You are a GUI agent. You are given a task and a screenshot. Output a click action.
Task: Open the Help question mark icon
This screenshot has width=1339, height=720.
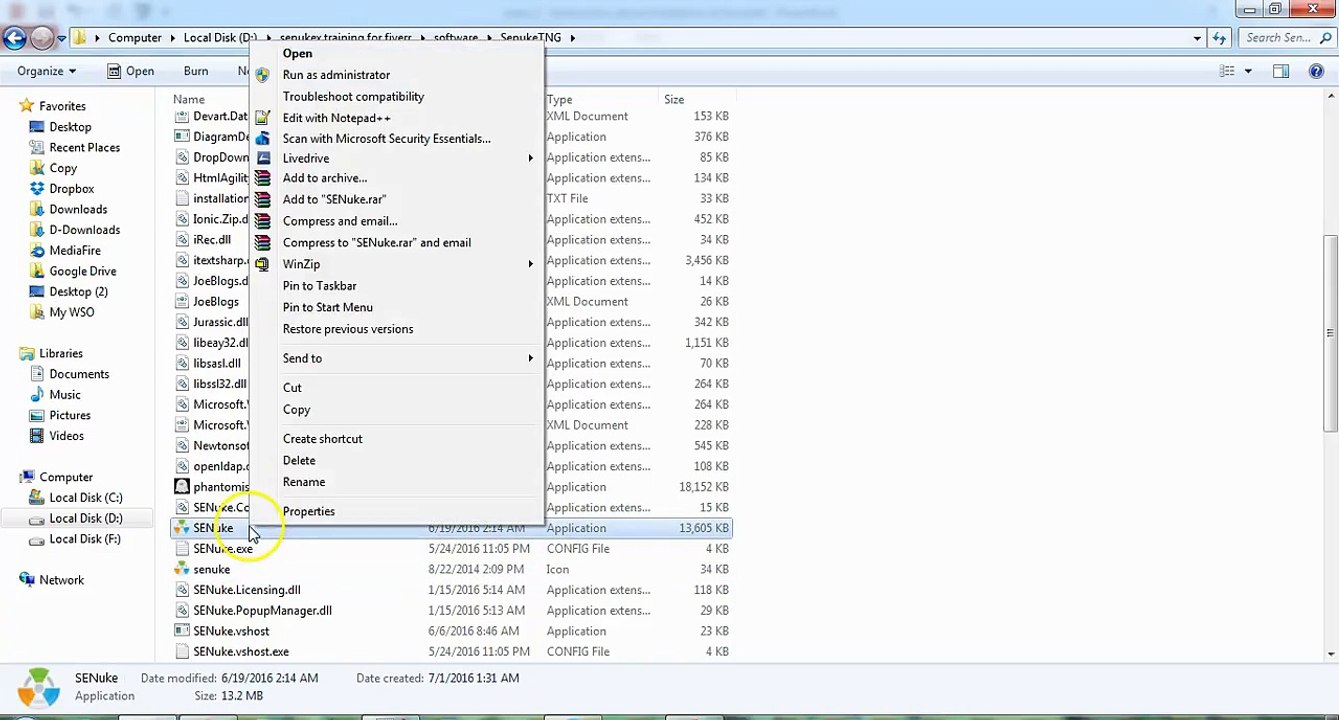tap(1316, 71)
